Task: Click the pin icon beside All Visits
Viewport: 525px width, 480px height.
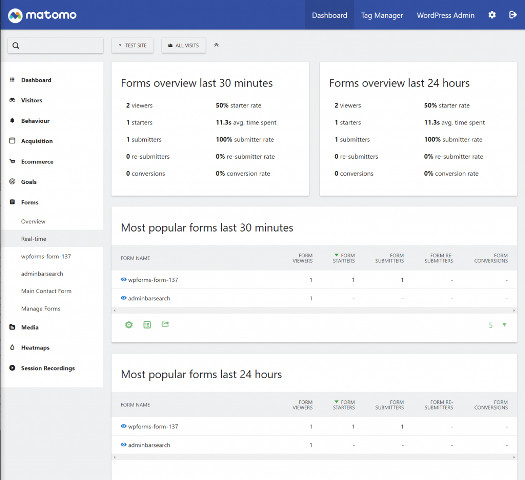Action: pos(216,45)
